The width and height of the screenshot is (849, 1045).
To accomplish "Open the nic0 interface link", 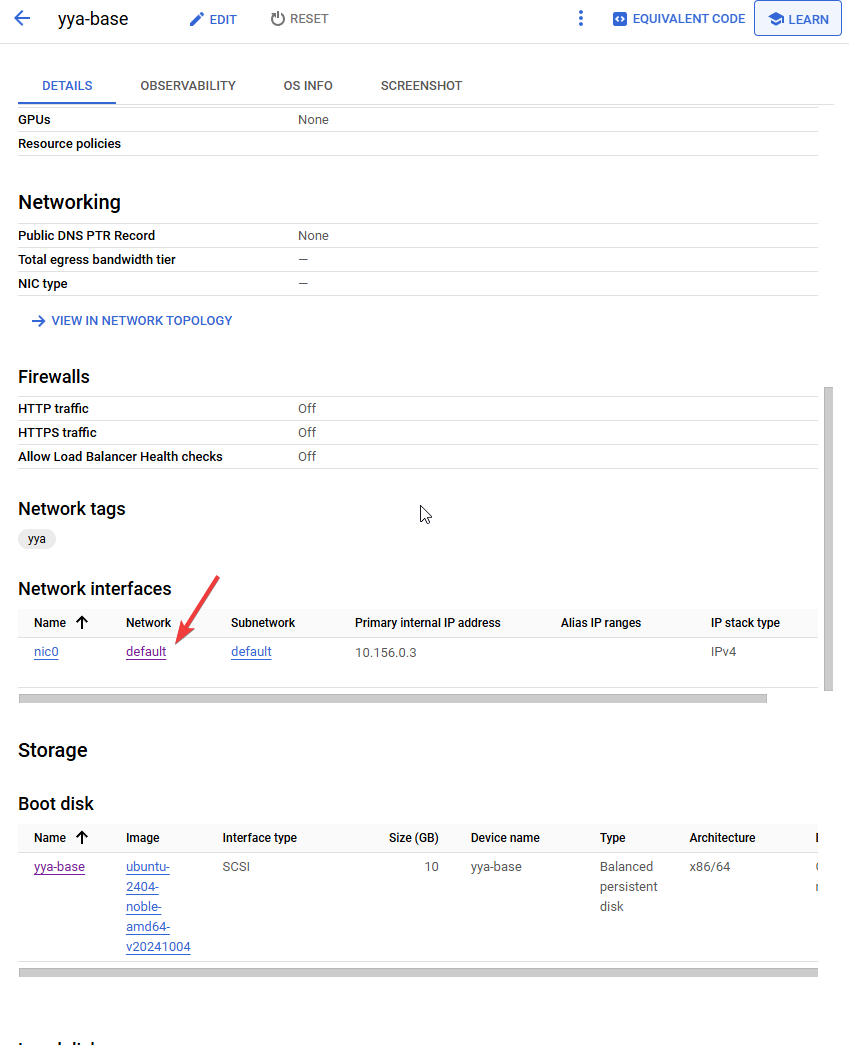I will [46, 652].
